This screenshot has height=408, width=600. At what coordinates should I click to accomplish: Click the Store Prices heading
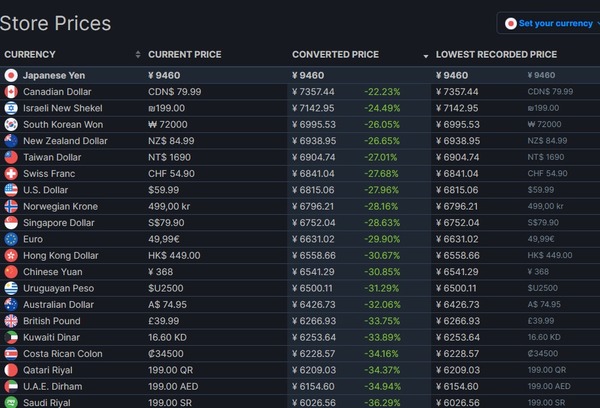pos(55,23)
